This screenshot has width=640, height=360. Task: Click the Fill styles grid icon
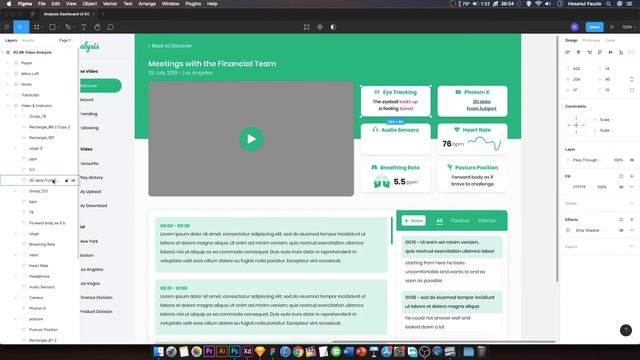coord(621,176)
